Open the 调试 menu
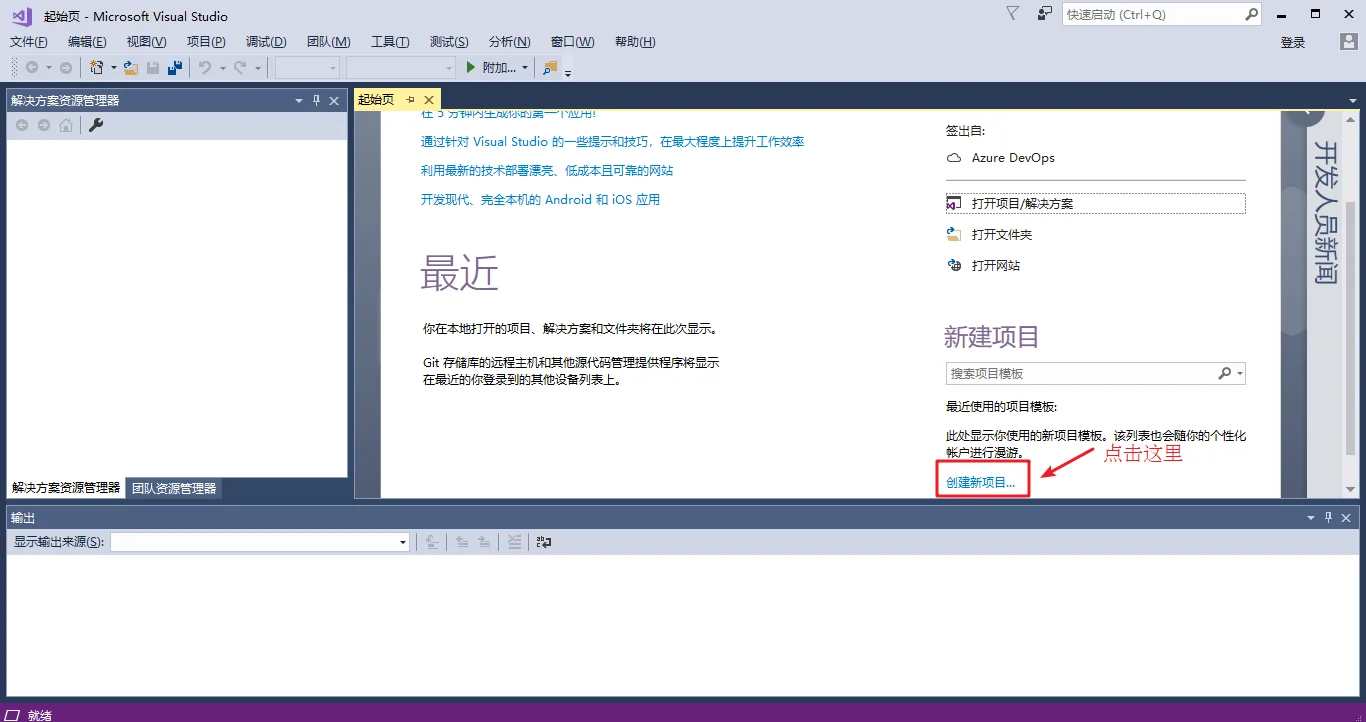Image resolution: width=1366 pixels, height=722 pixels. click(x=264, y=41)
